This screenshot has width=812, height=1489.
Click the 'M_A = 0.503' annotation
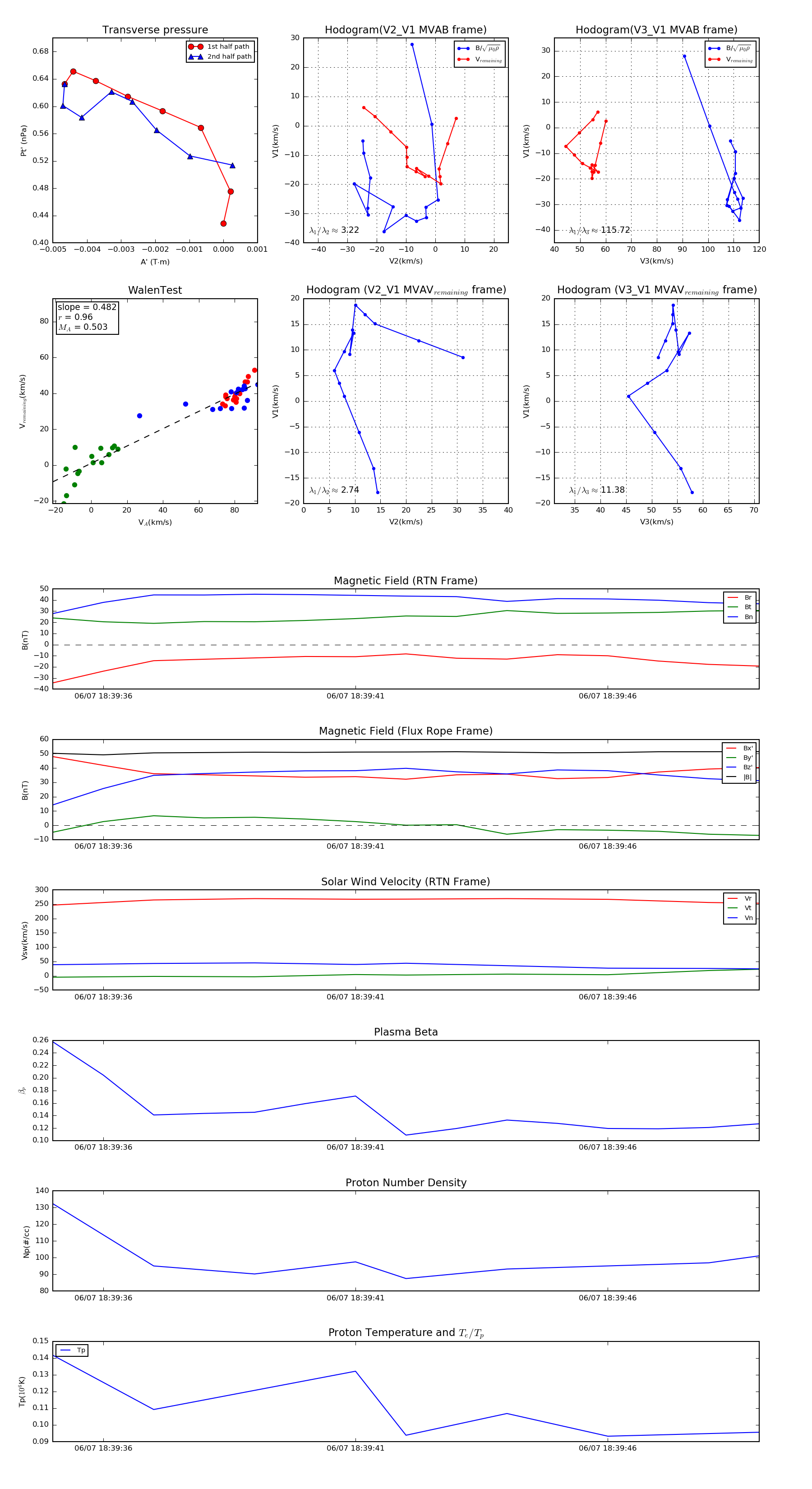tap(83, 327)
